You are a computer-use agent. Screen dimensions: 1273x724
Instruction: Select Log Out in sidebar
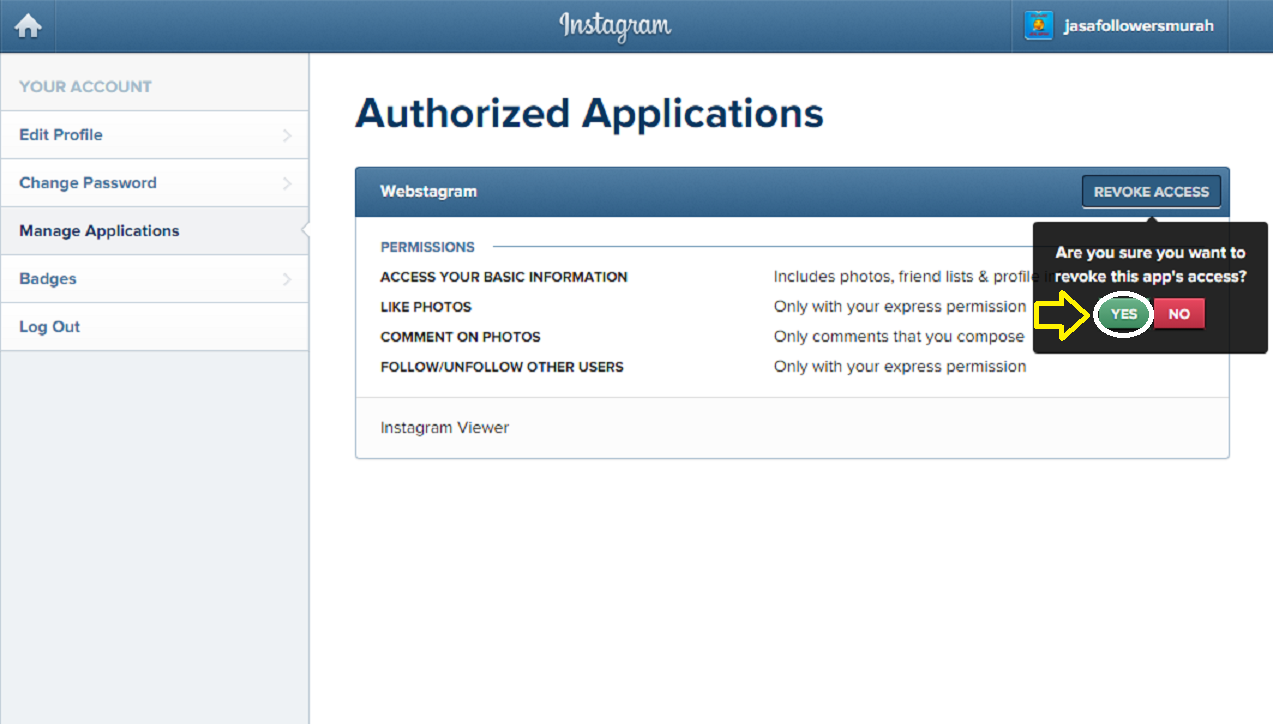(154, 327)
